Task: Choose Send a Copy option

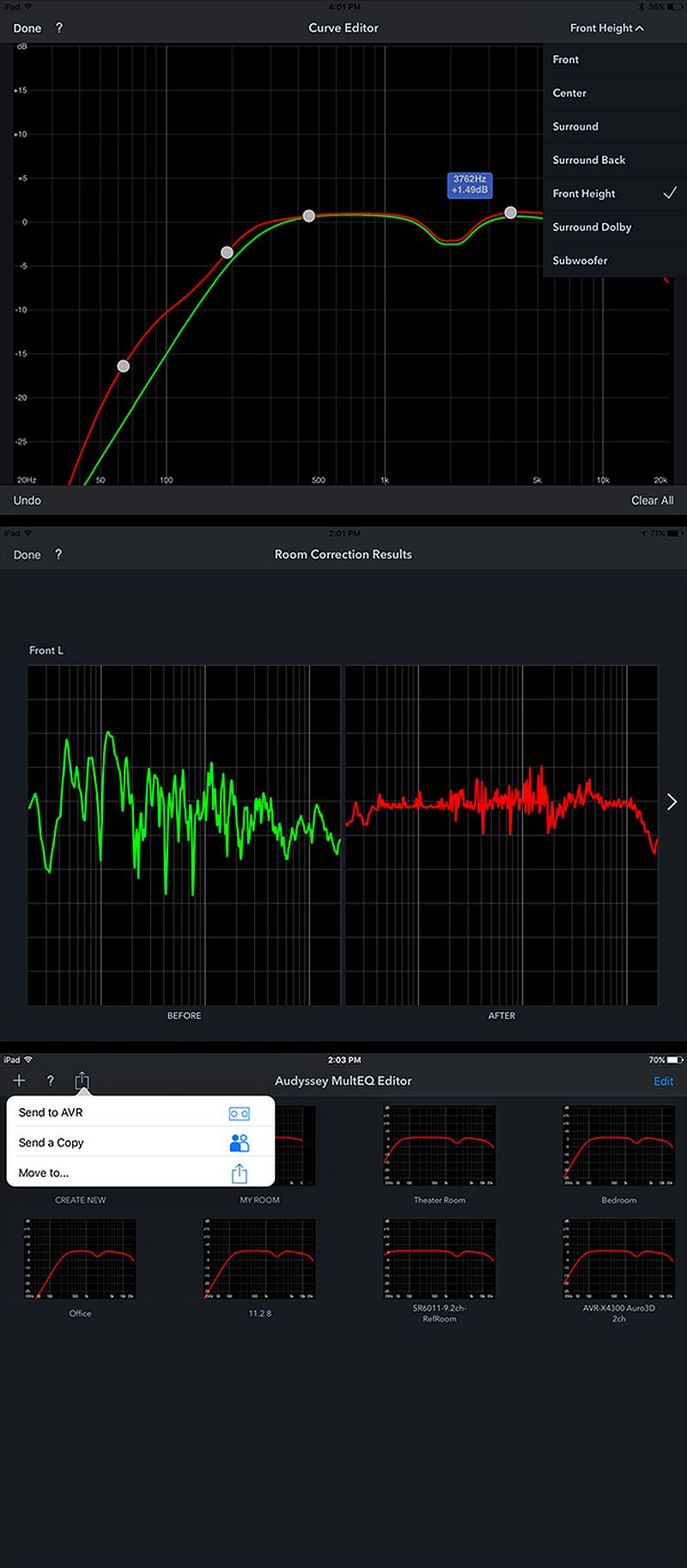Action: tap(140, 1142)
